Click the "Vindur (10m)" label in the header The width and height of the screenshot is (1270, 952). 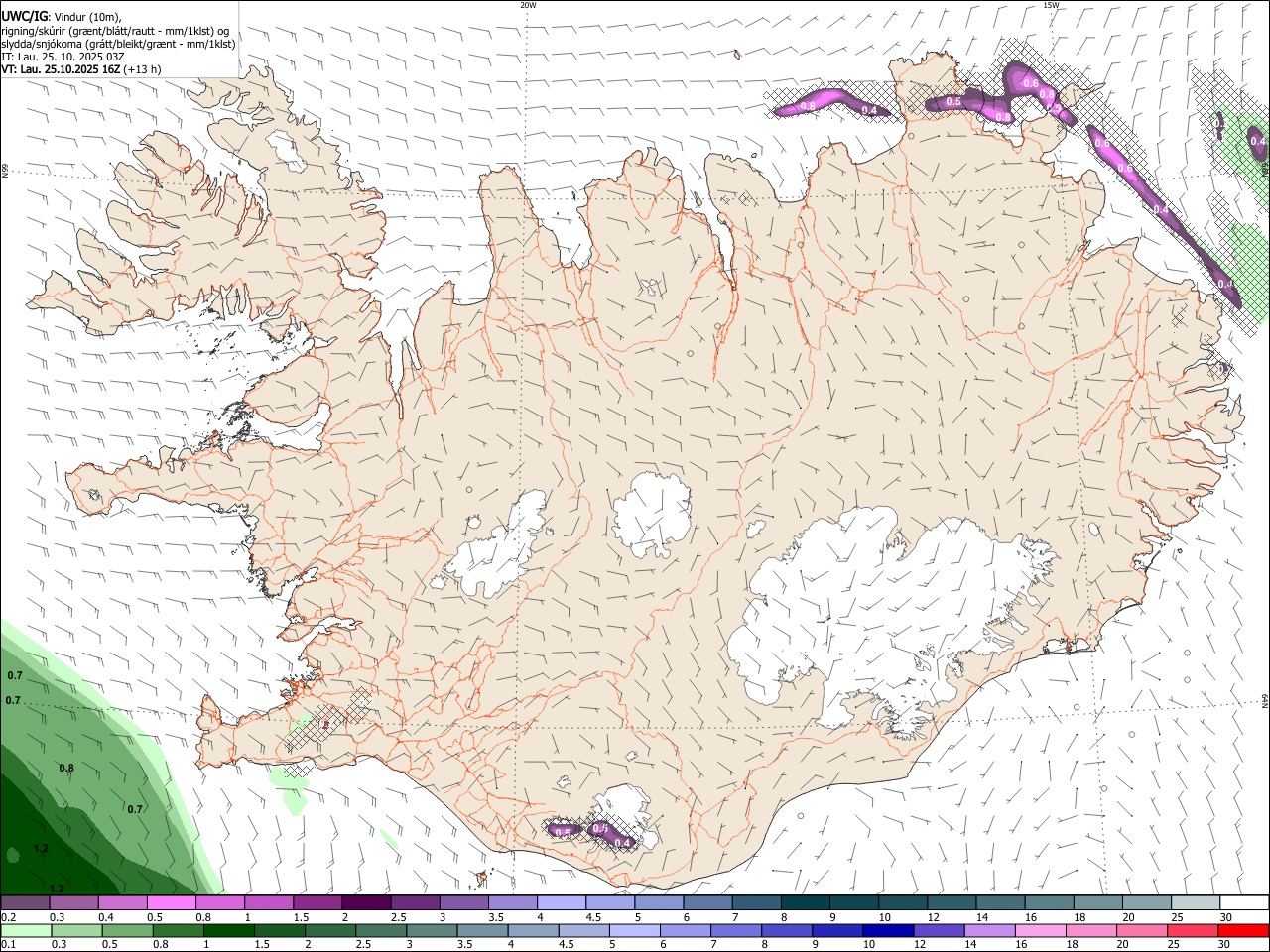point(87,17)
